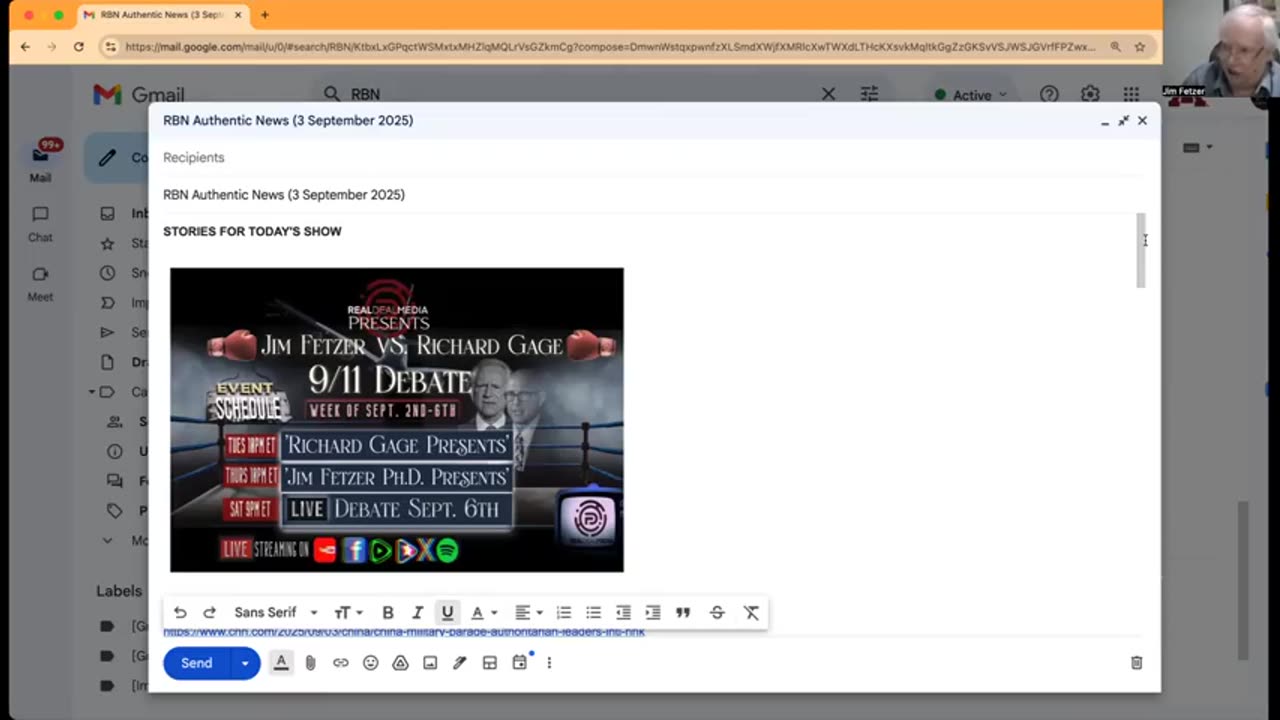
Task: Click the compose window title text
Action: [x=288, y=121]
